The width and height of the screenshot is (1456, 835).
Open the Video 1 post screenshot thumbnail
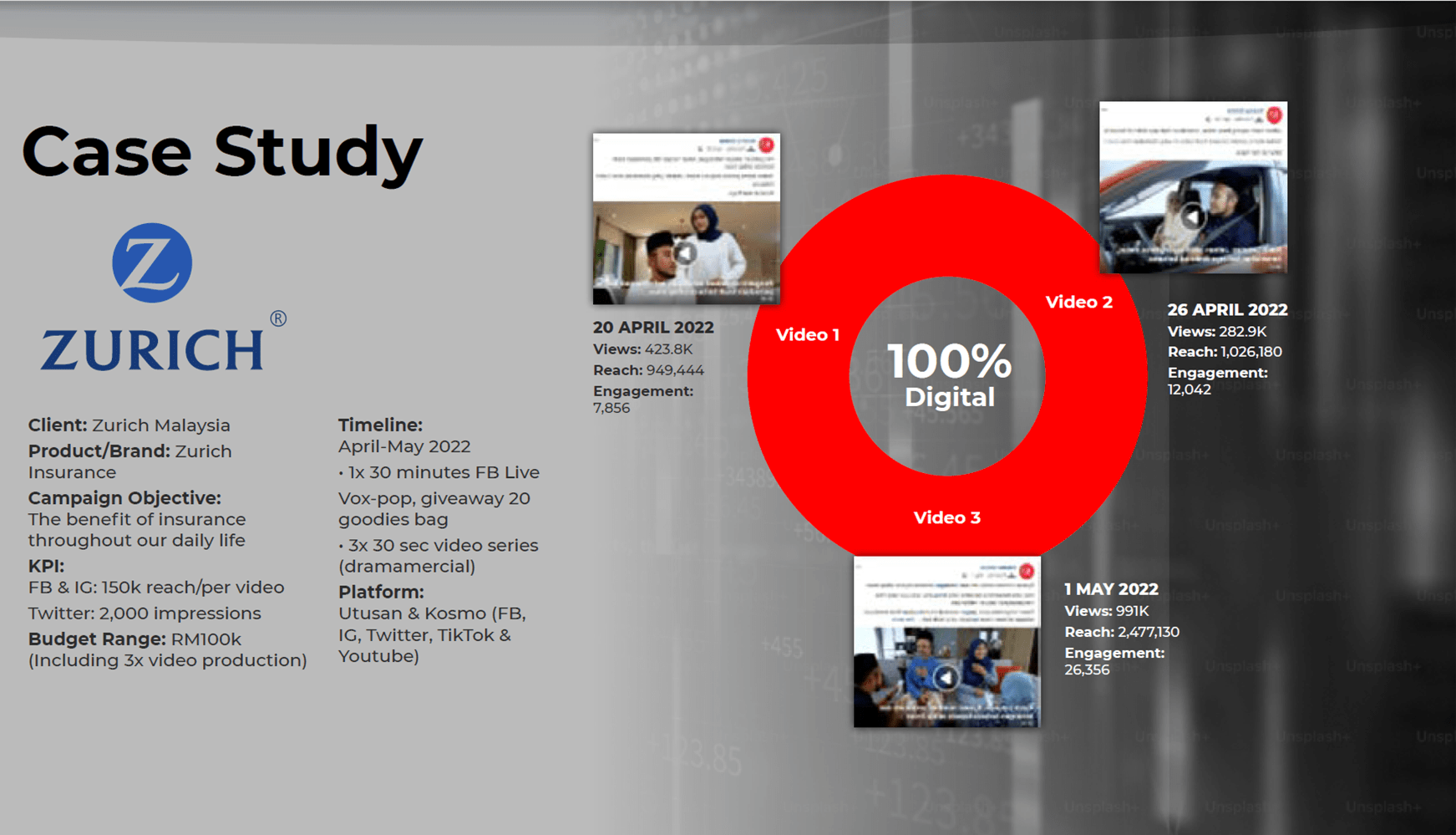(687, 218)
